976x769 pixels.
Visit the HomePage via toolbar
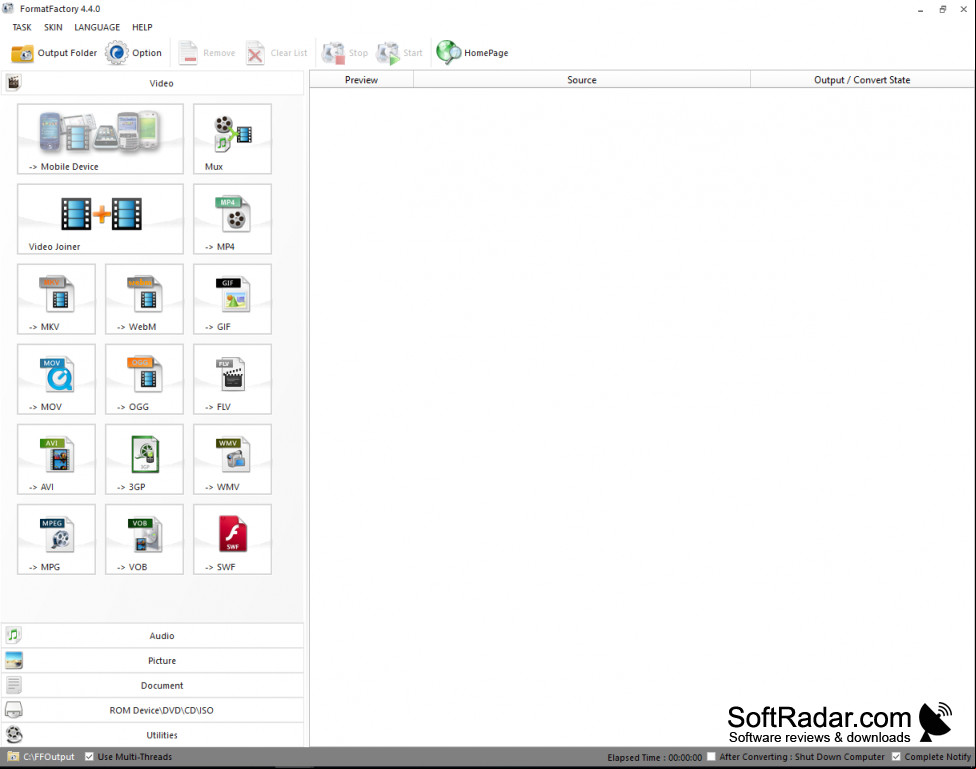tap(472, 53)
